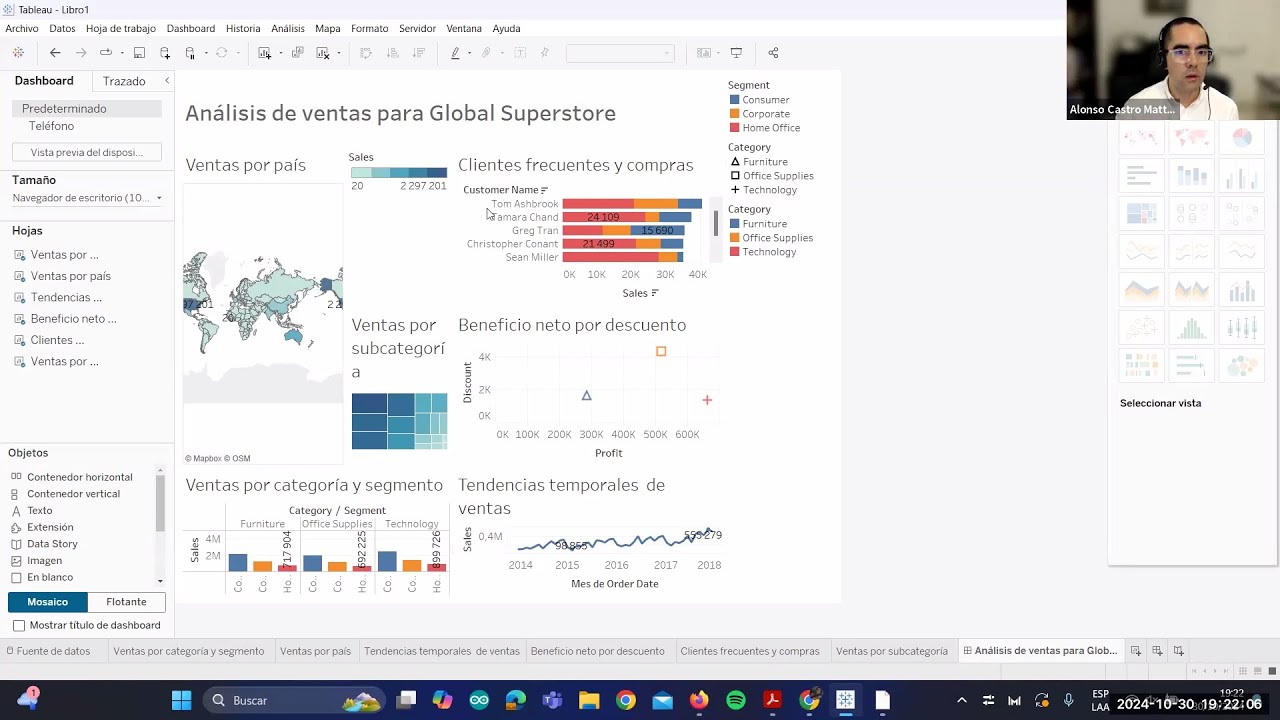Select the Flotante layout toggle
The width and height of the screenshot is (1280, 720).
[x=126, y=602]
